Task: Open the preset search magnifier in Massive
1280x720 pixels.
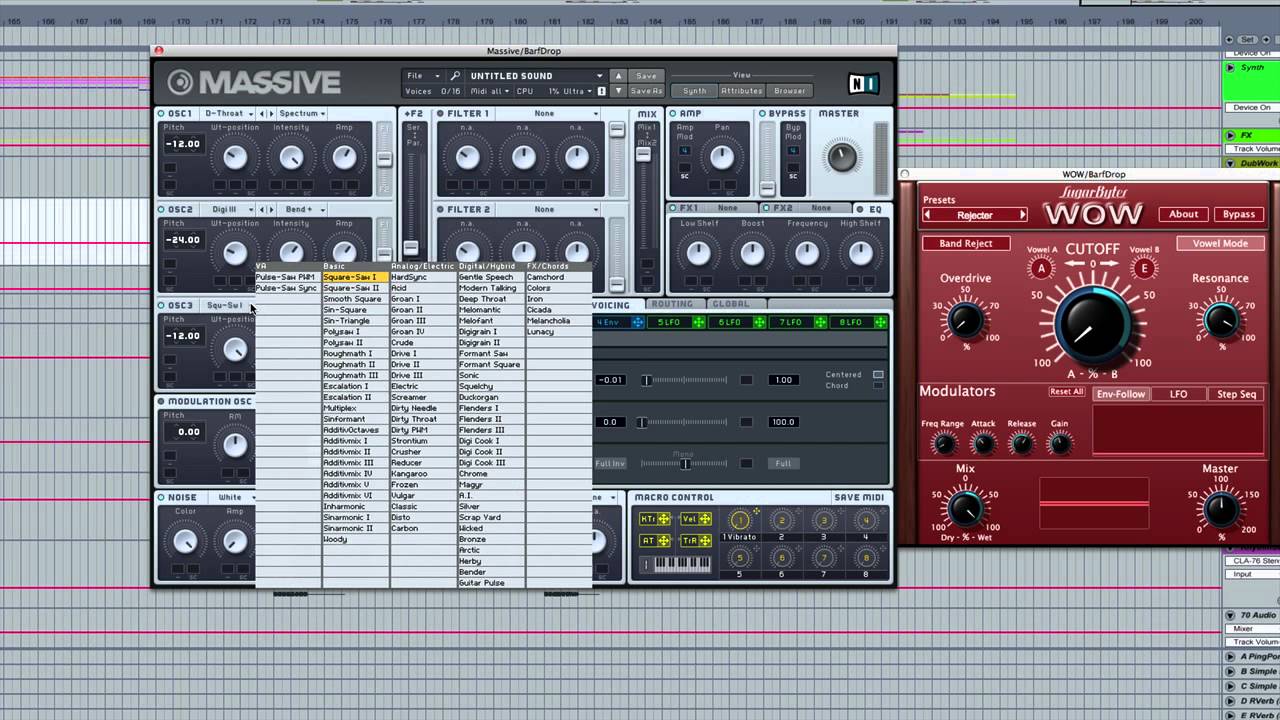Action: pyautogui.click(x=455, y=76)
